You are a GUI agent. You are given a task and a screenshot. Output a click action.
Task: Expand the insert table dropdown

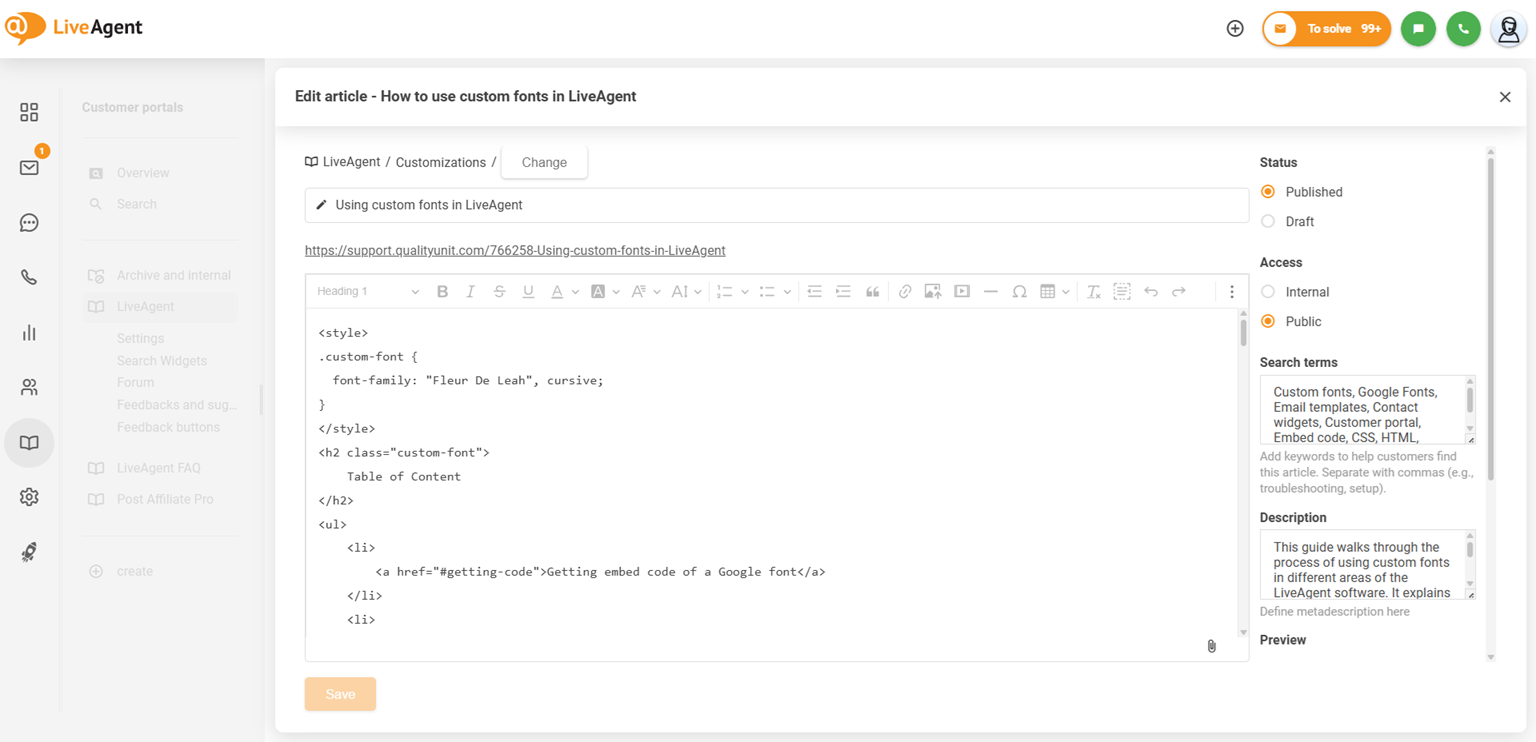pyautogui.click(x=1066, y=292)
